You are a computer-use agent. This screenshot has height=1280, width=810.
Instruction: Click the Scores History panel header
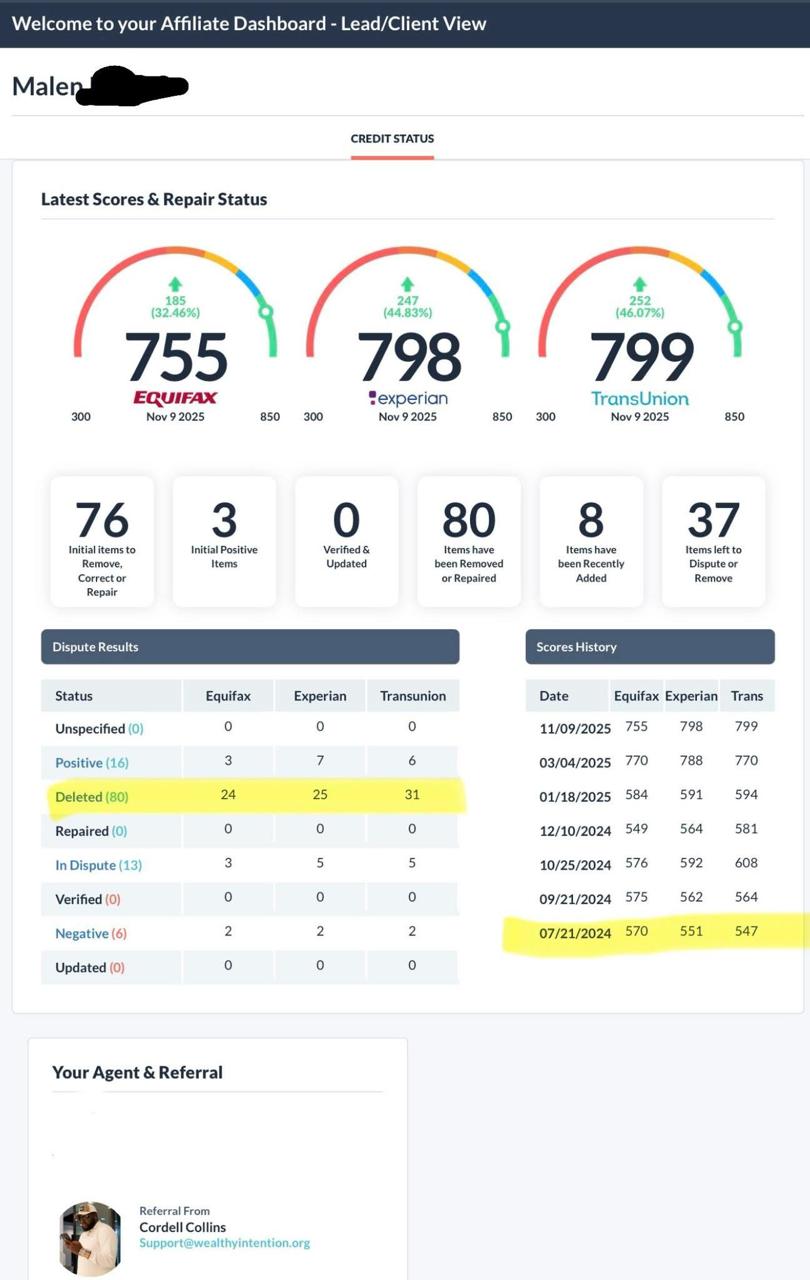(x=649, y=647)
